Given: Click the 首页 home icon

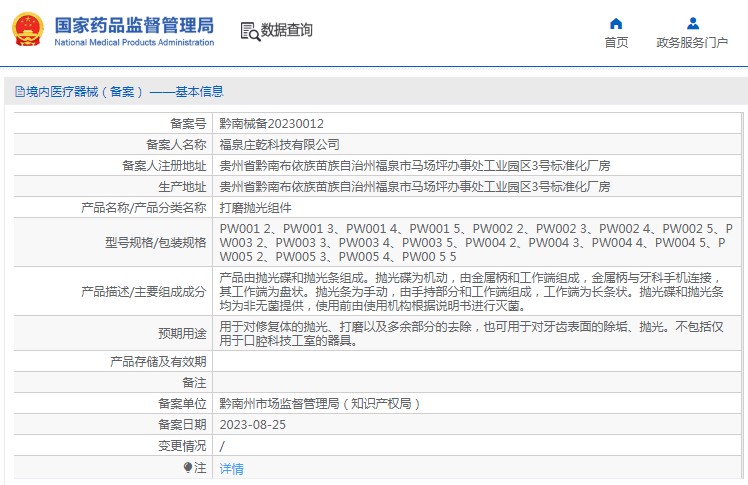Looking at the screenshot, I should [x=616, y=23].
